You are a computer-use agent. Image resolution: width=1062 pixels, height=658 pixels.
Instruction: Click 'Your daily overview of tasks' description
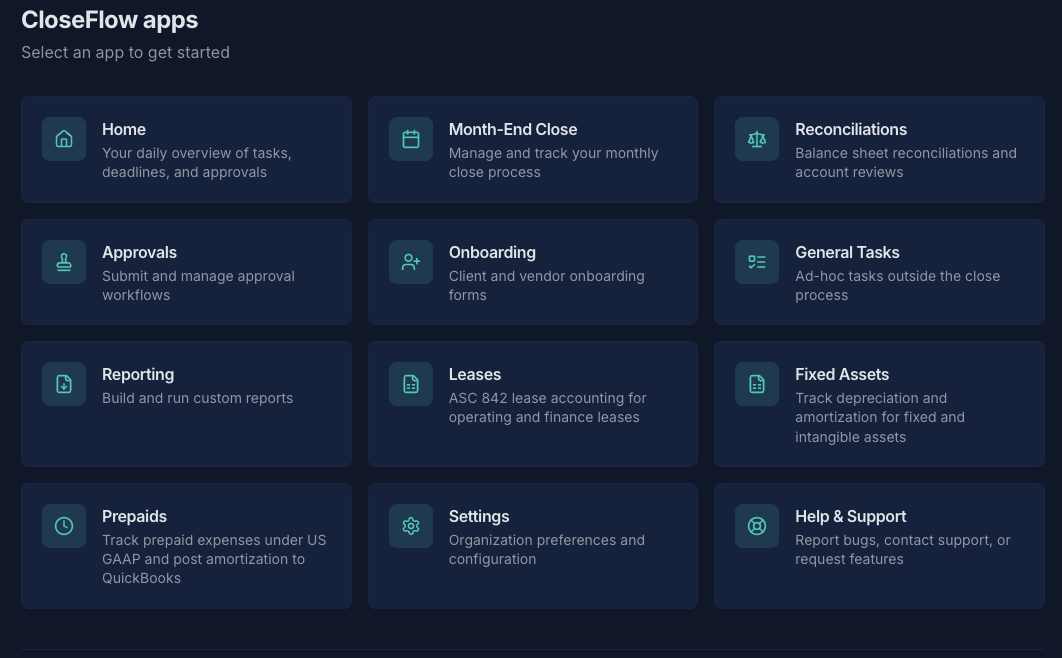pos(196,162)
